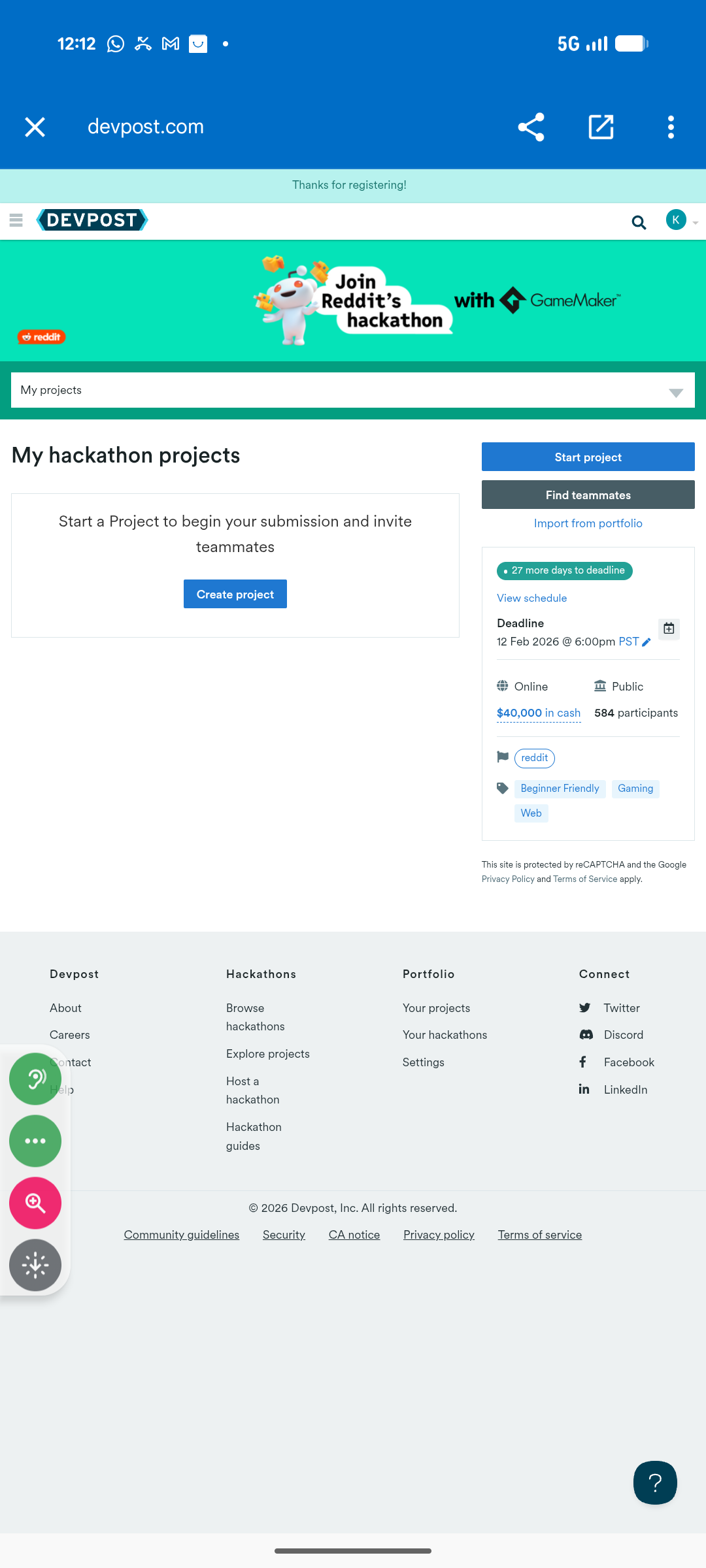Click the question mark help button

655,1482
